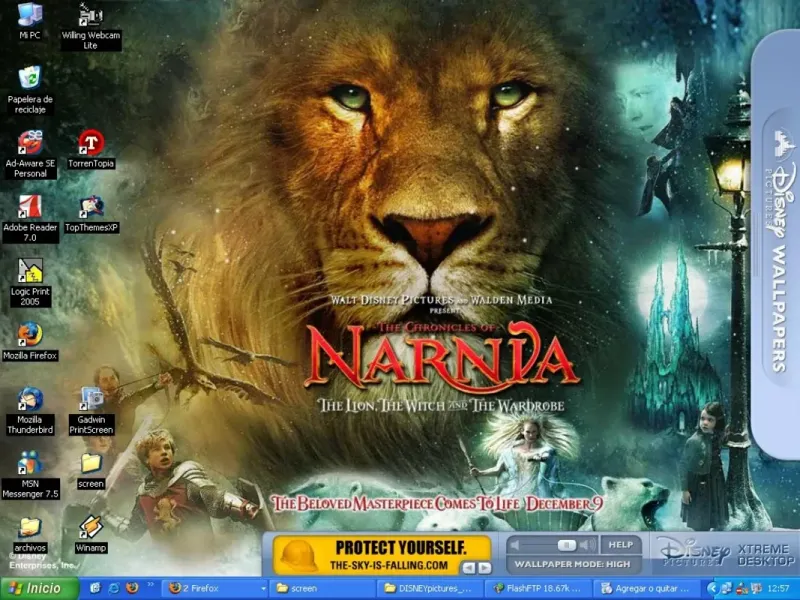Click the Inicio start button
800x600 pixels.
[x=39, y=588]
